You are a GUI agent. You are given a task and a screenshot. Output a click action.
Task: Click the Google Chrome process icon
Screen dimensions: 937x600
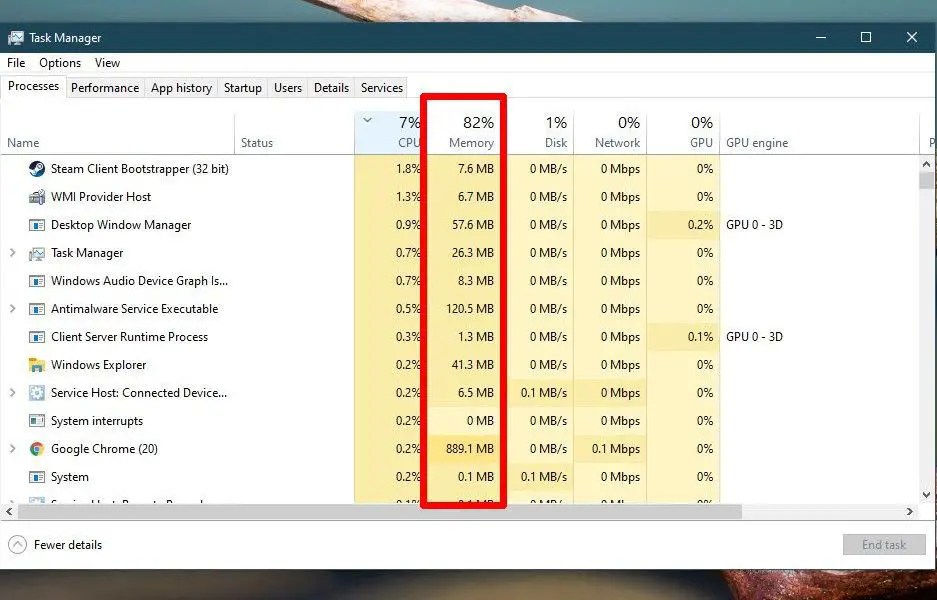coord(36,449)
